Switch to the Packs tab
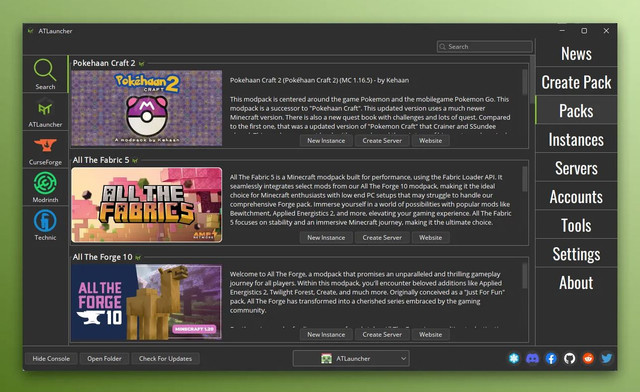The height and width of the screenshot is (392, 640). point(576,111)
